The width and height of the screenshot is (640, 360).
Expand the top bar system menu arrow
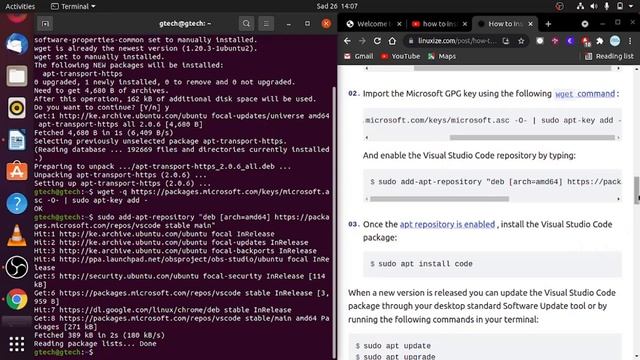(x=632, y=6)
